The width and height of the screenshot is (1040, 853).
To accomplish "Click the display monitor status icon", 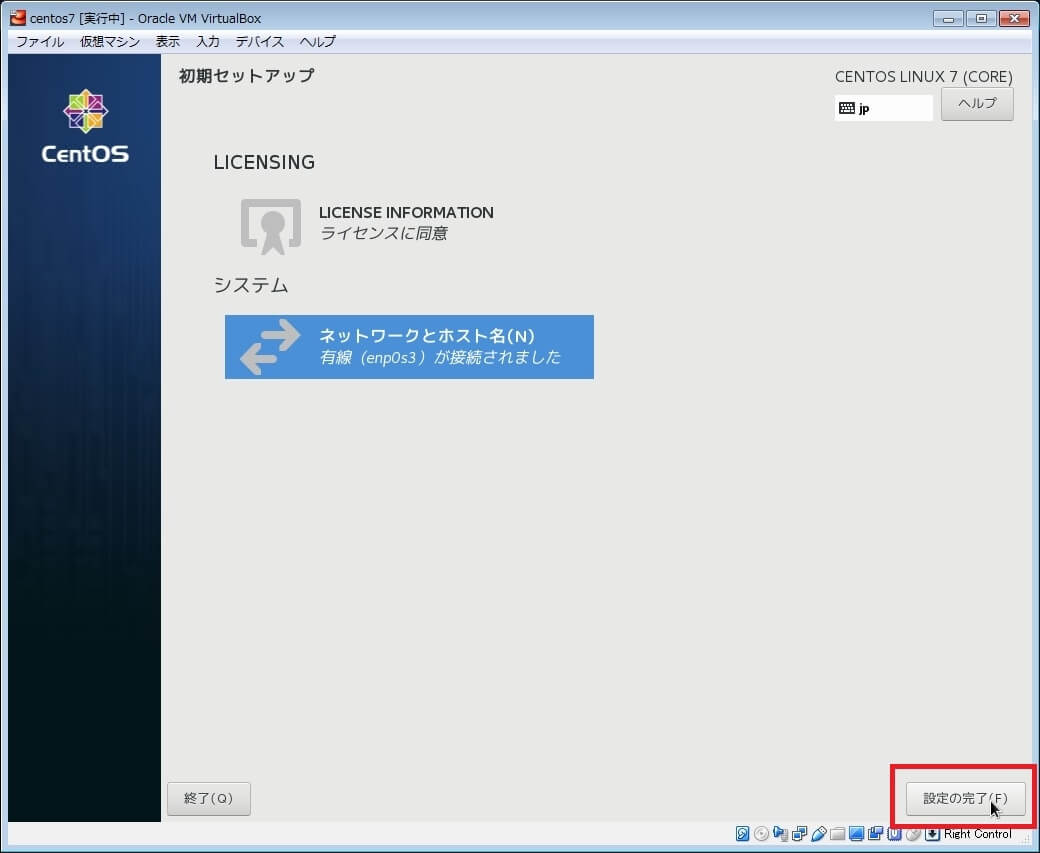I will coord(856,834).
